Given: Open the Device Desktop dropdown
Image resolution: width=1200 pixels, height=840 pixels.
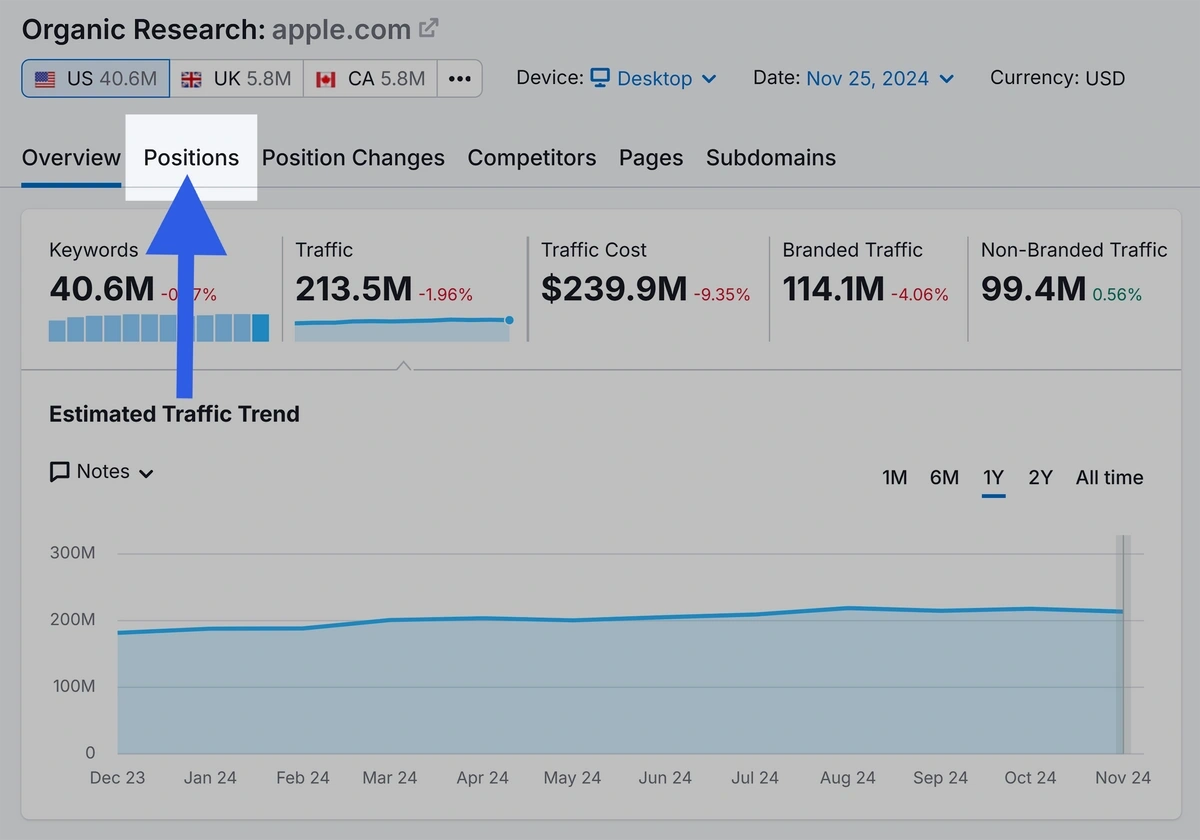Looking at the screenshot, I should click(653, 78).
